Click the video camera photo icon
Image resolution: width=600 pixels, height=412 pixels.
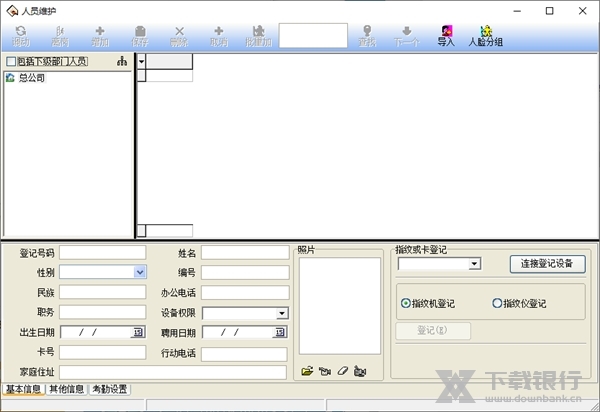360,371
